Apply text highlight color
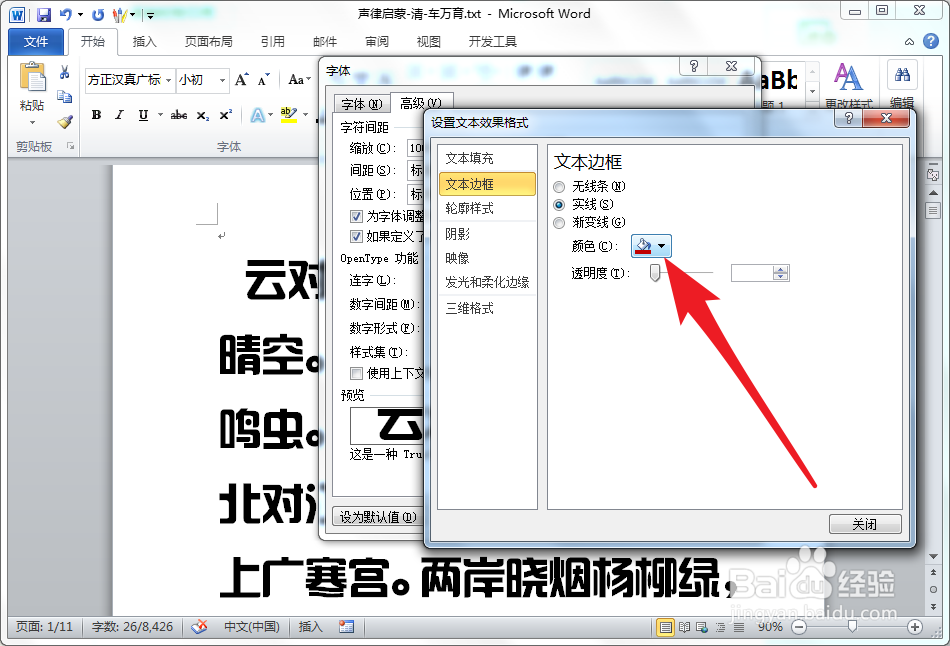 coord(291,115)
